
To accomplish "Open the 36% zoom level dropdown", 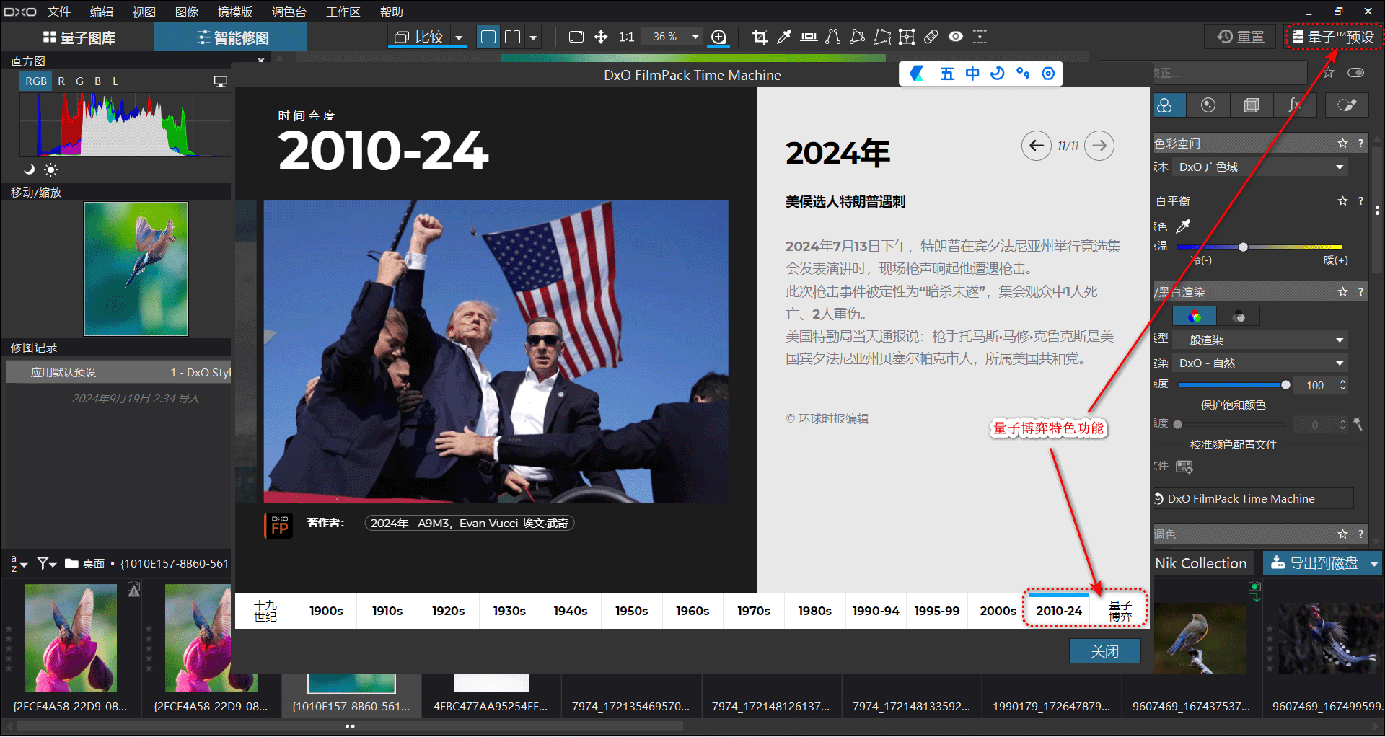I will [695, 37].
